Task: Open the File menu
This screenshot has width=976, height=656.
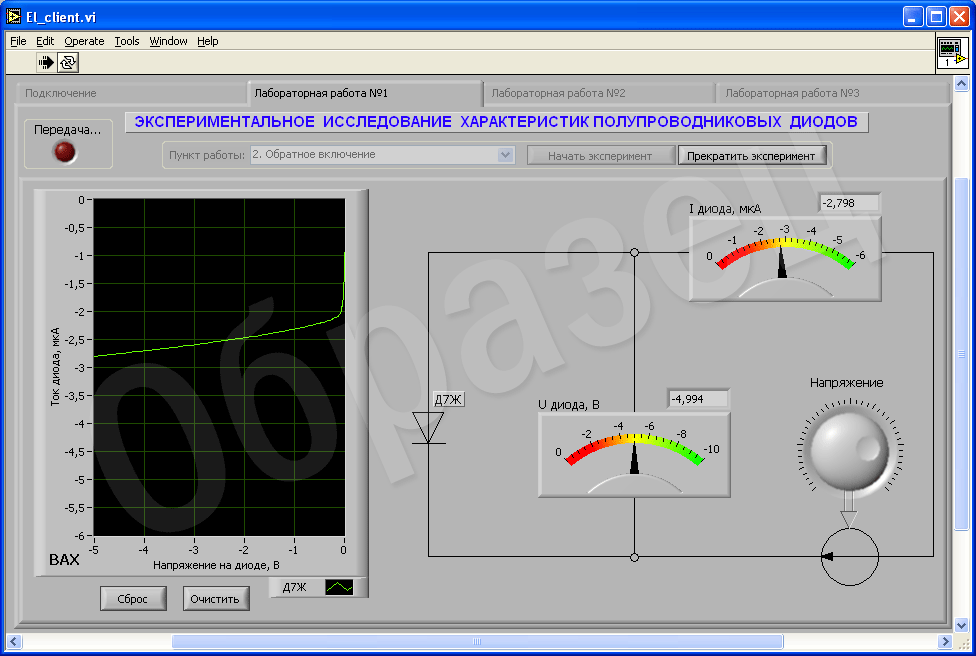Action: coord(18,41)
